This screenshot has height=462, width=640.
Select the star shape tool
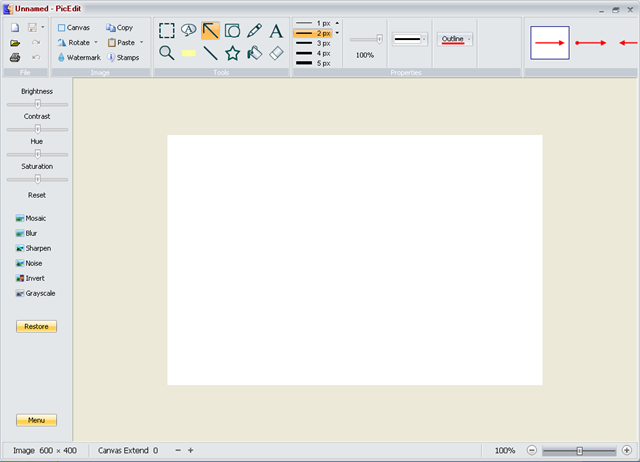click(x=233, y=53)
